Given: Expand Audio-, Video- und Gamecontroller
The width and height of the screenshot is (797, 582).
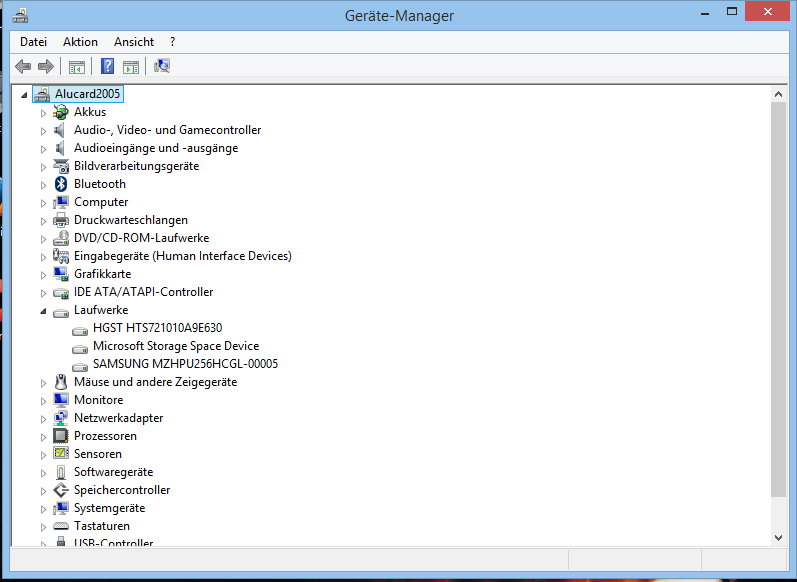Looking at the screenshot, I should point(43,131).
